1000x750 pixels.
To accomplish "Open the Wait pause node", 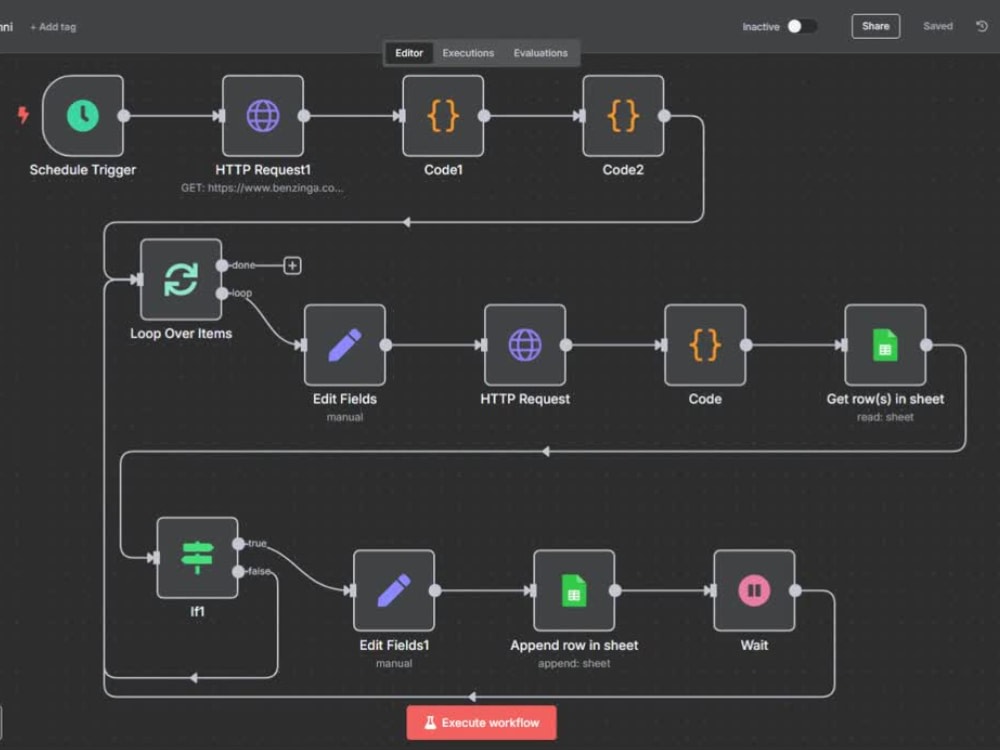I will point(754,591).
